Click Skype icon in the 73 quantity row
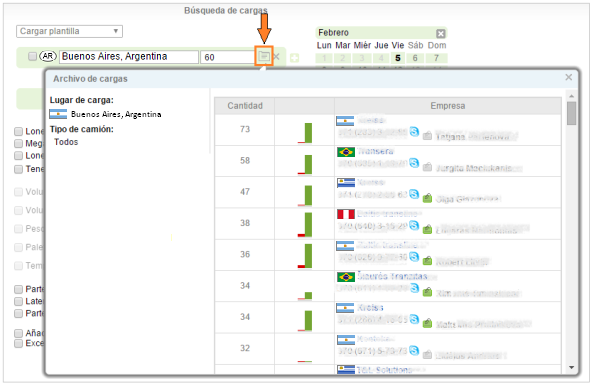The height and width of the screenshot is (386, 594). [x=414, y=131]
